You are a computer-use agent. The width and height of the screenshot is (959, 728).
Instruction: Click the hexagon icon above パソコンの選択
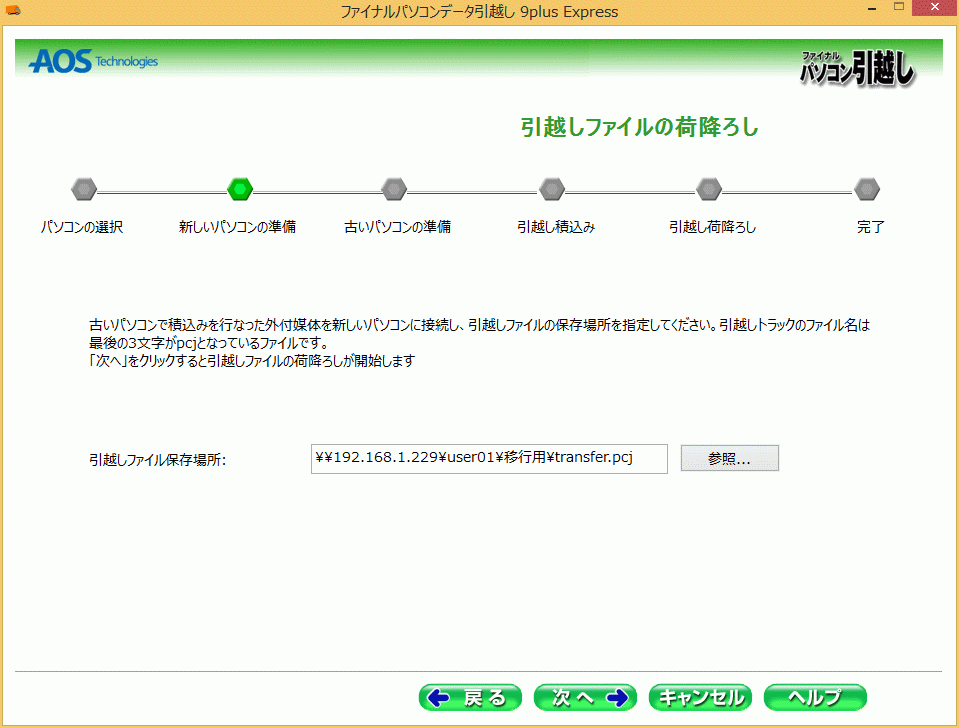(84, 188)
